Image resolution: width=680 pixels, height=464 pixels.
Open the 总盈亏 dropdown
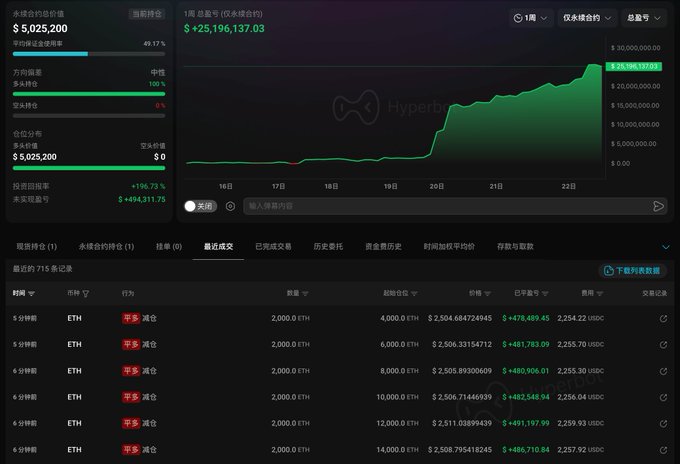click(644, 18)
